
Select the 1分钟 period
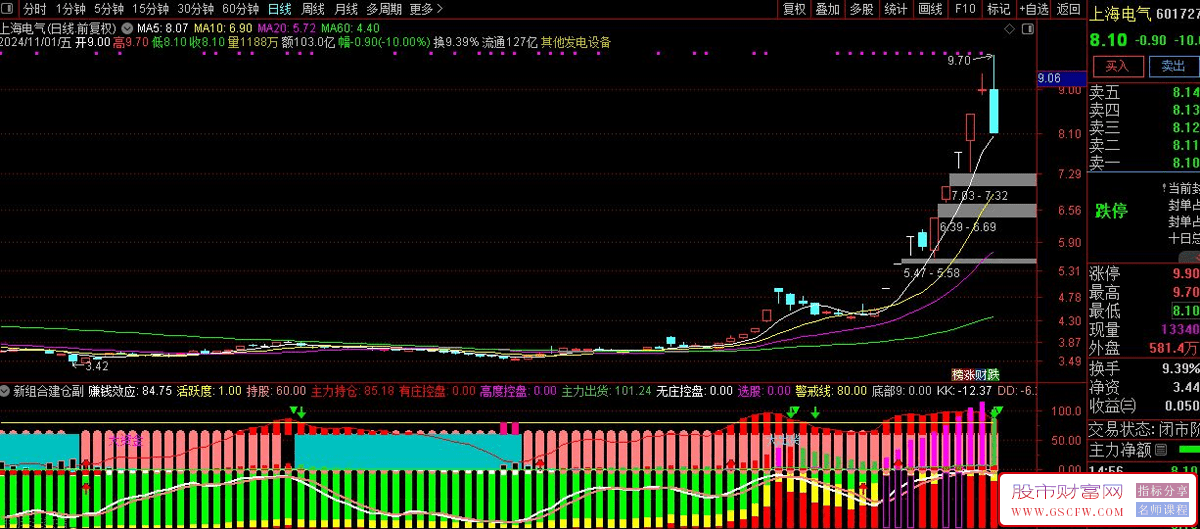[72, 9]
